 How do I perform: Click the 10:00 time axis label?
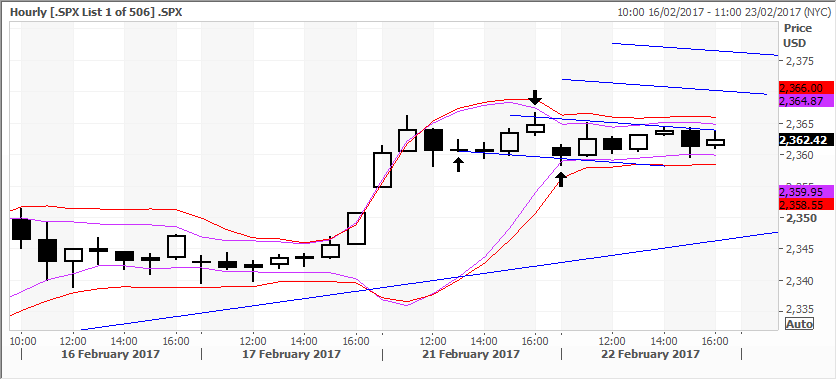tap(22, 340)
